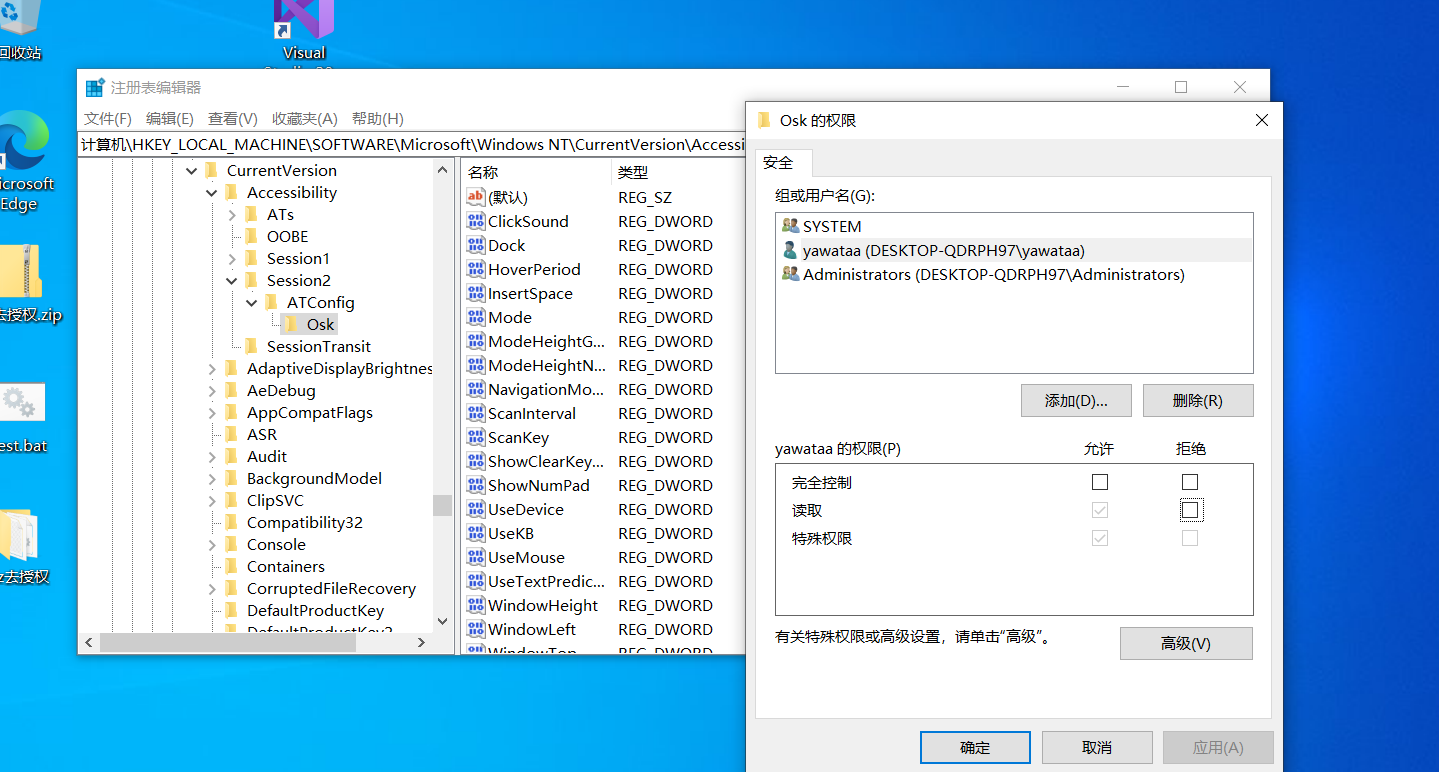Click the ScanKey DWORD value icon
This screenshot has height=772, width=1439.
476,437
